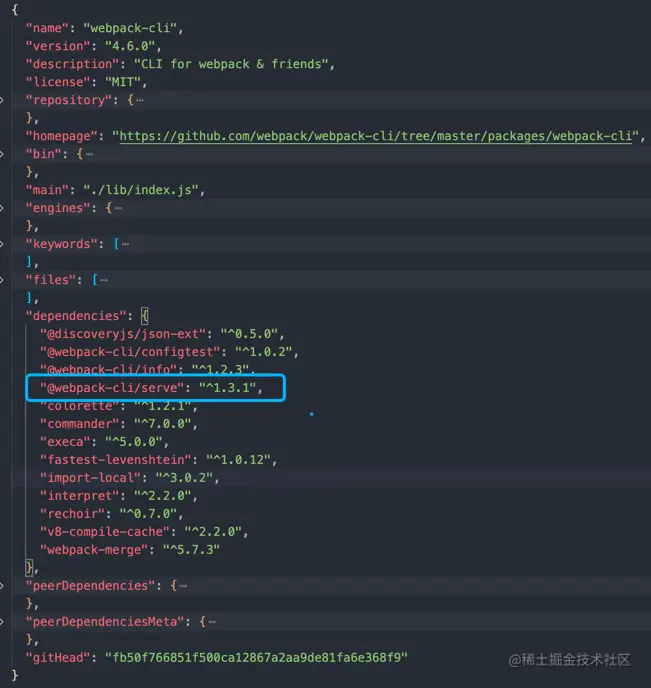Screen dimensions: 651x688
Task: Click "CLI for webpack & friends" description
Action: tap(231, 64)
